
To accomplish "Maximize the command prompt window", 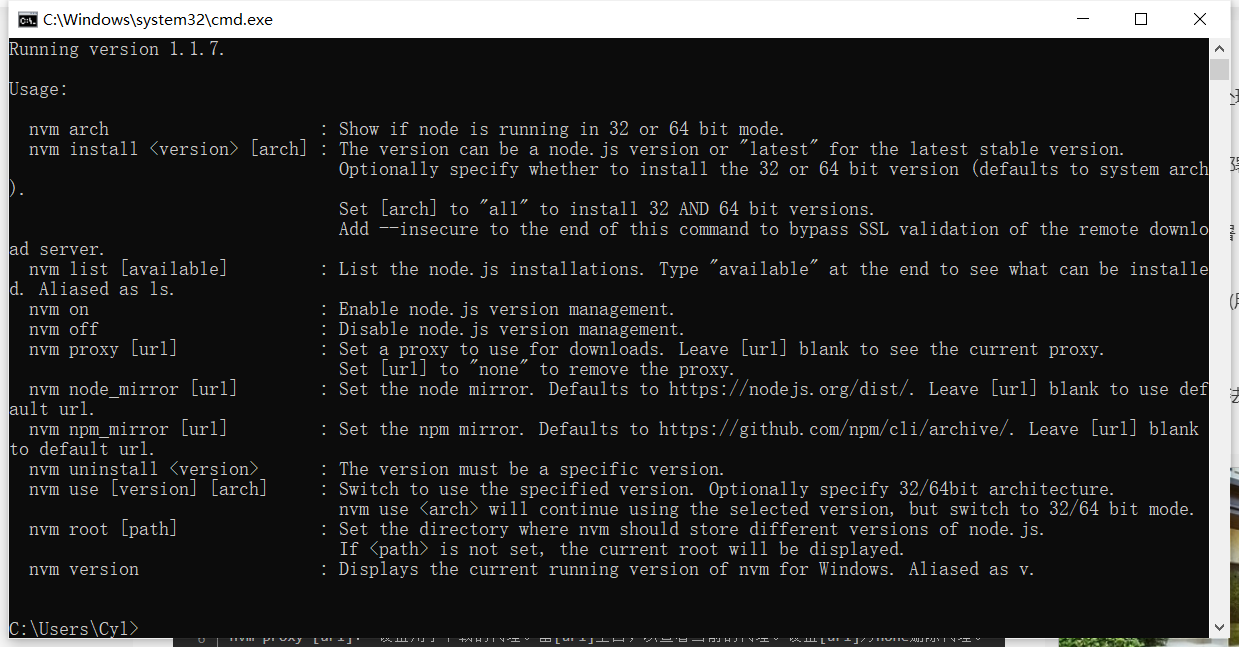I will point(1141,19).
